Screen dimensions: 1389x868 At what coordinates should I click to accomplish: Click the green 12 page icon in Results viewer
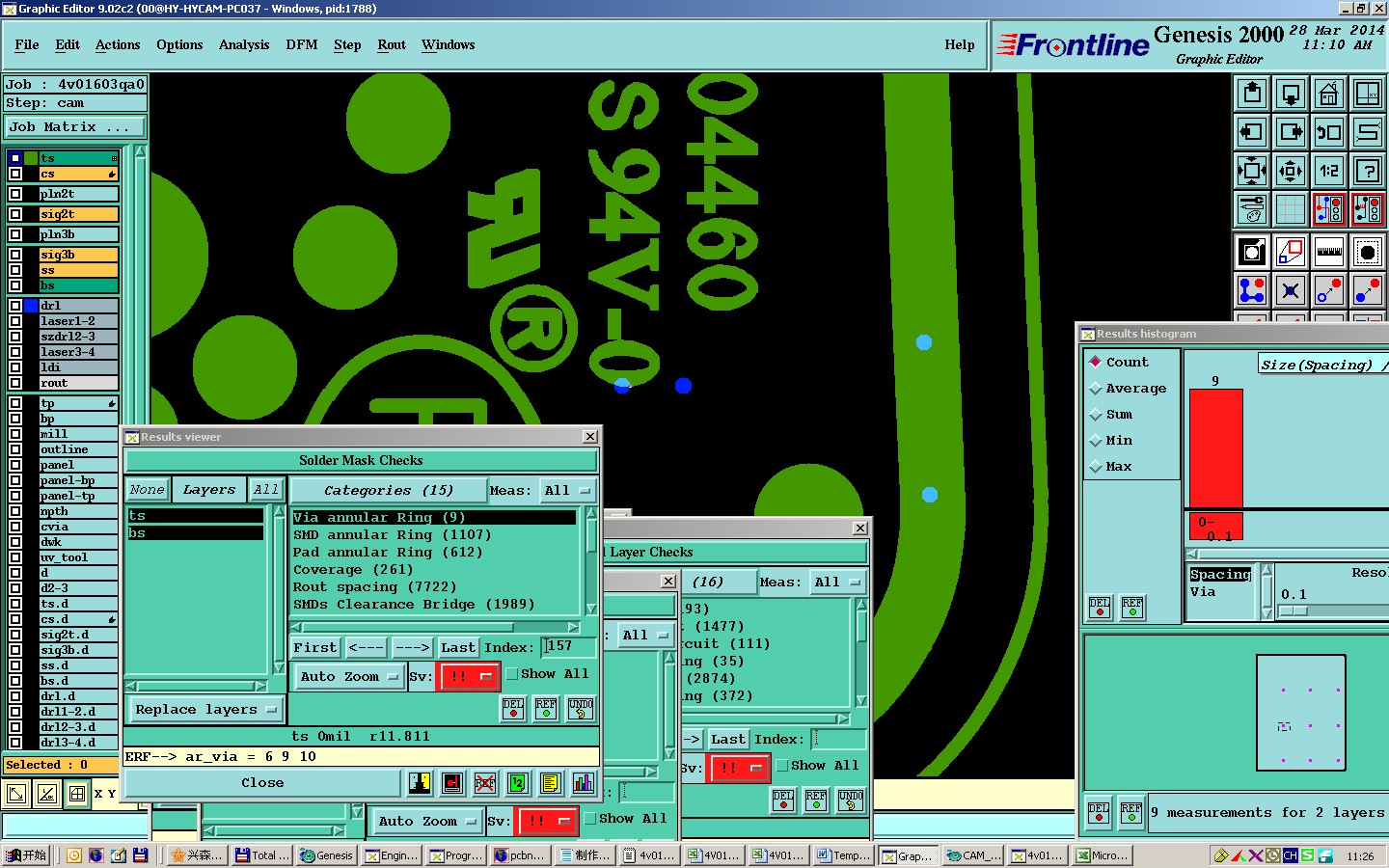518,783
